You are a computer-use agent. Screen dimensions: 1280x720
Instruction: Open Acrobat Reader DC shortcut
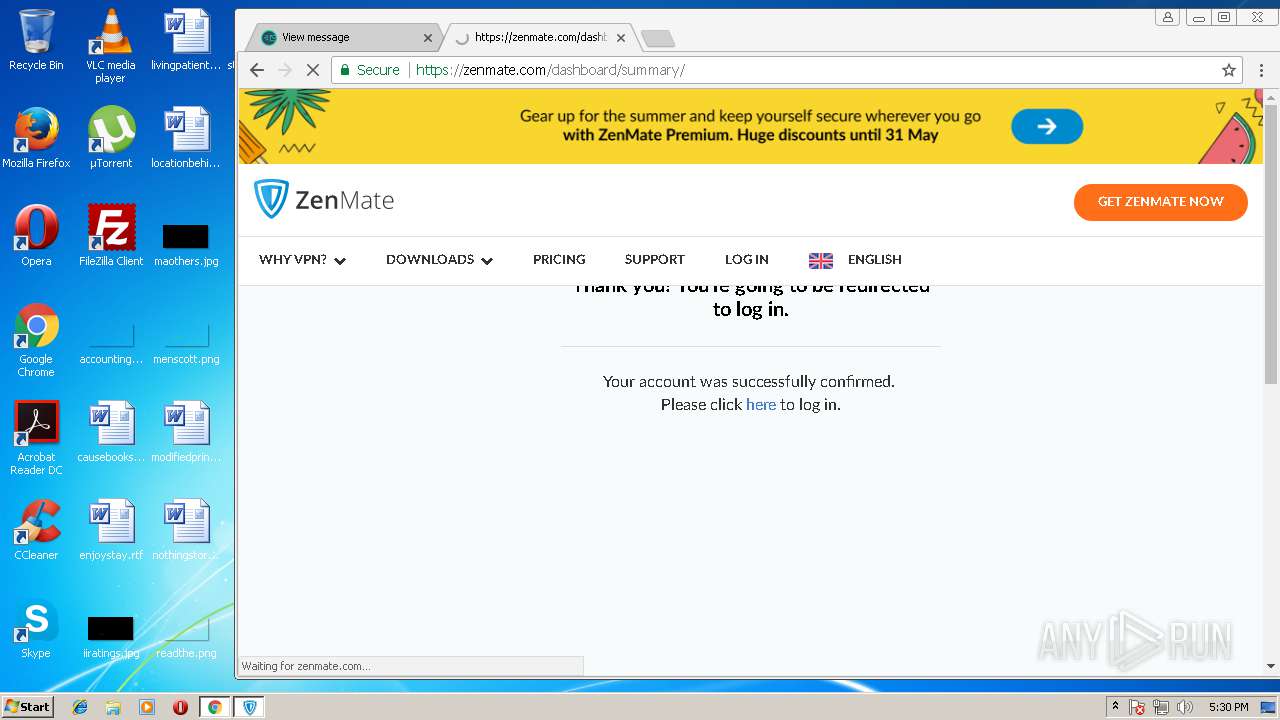[x=36, y=438]
